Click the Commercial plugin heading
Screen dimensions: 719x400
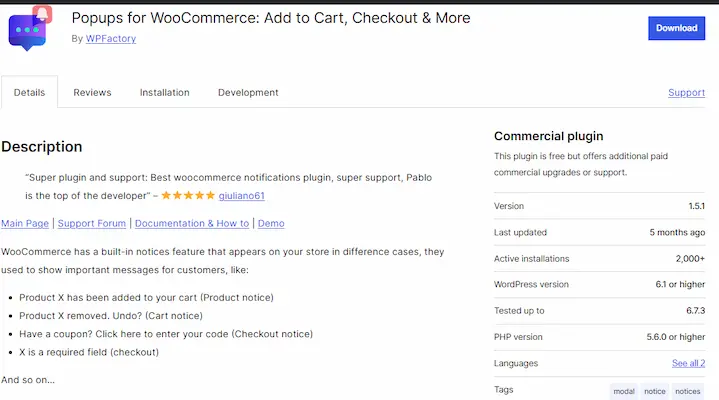click(548, 136)
